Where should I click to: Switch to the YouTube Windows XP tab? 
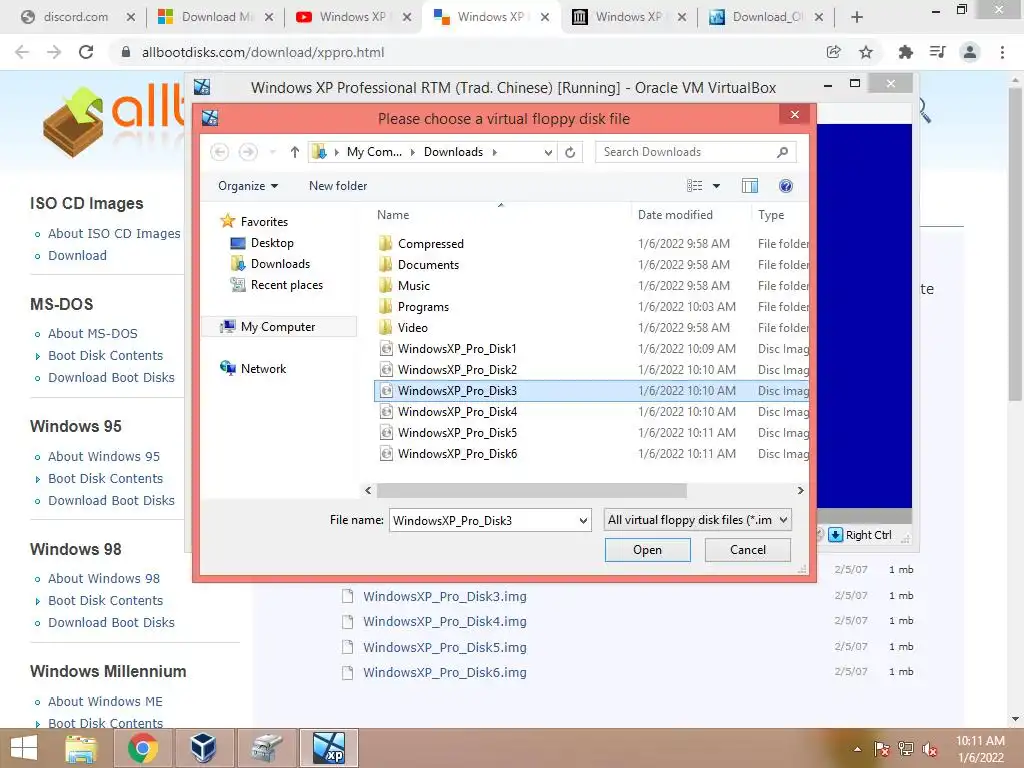(353, 17)
